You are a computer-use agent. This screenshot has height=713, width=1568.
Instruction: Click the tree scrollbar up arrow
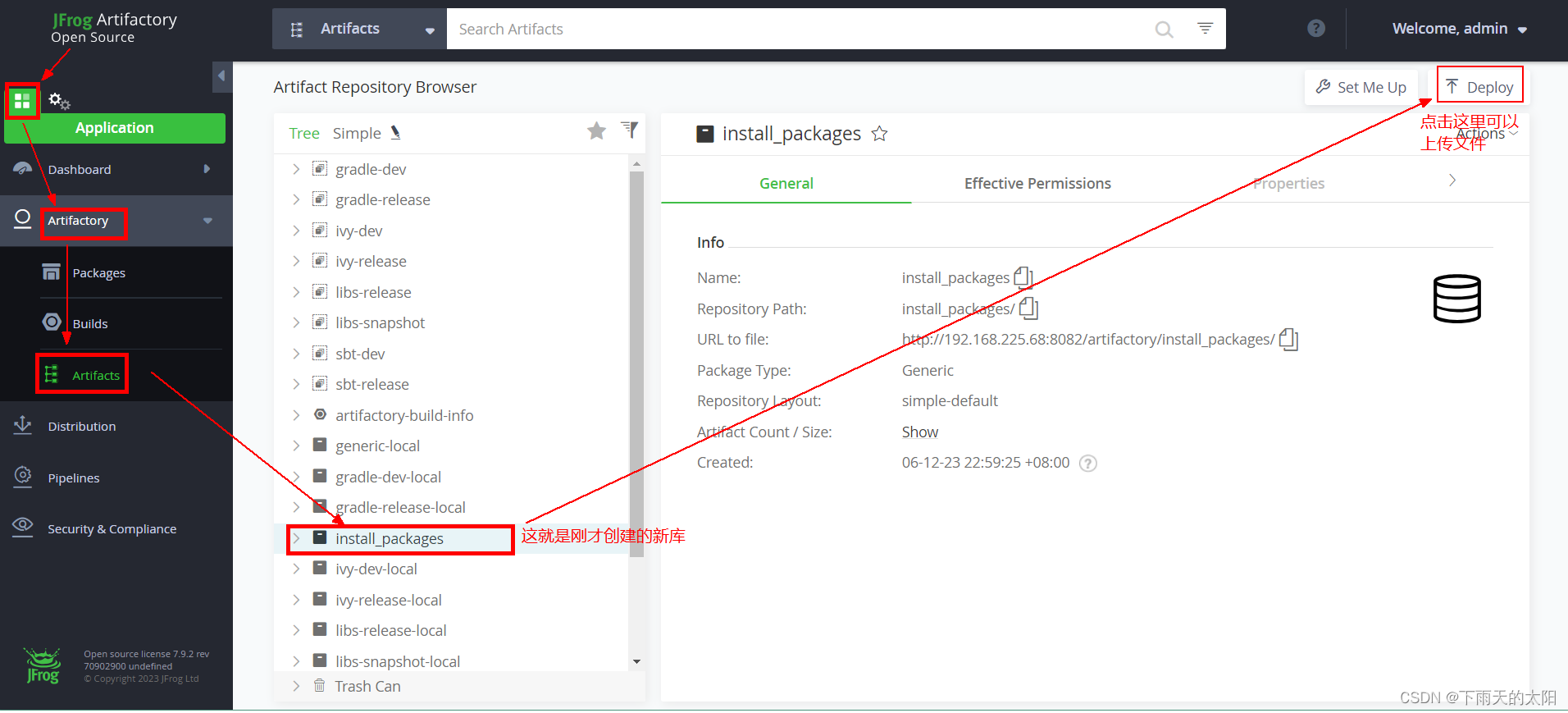pyautogui.click(x=636, y=164)
